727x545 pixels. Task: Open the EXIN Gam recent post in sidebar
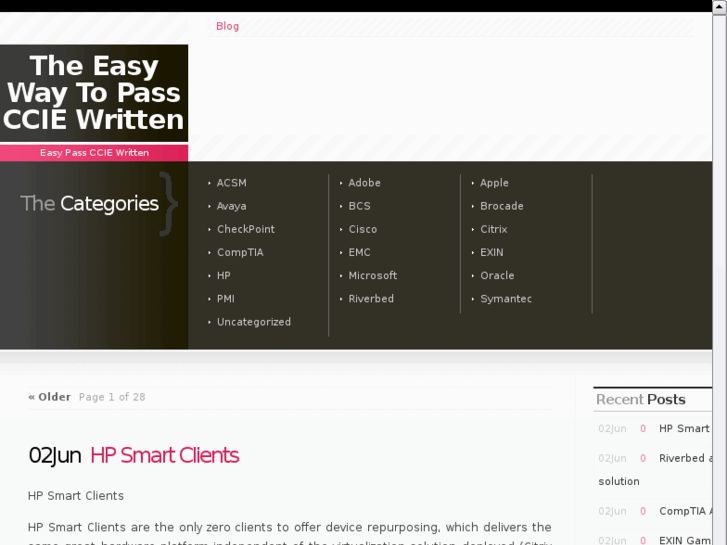click(x=685, y=540)
